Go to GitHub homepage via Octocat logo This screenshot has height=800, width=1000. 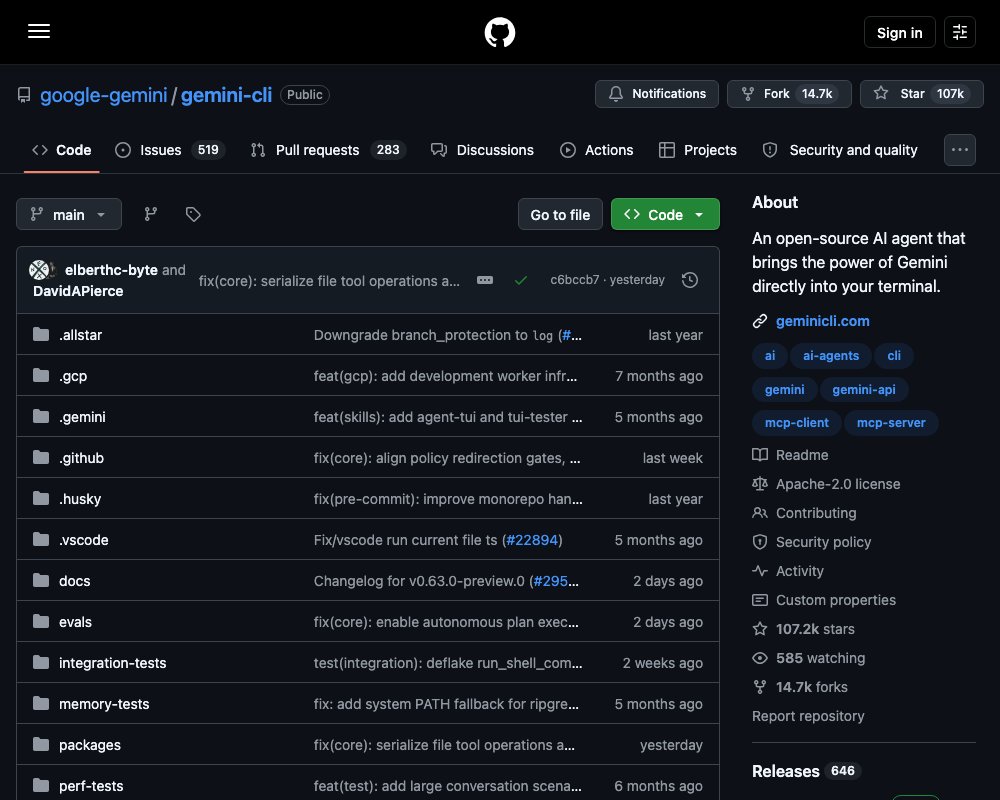coord(499,32)
